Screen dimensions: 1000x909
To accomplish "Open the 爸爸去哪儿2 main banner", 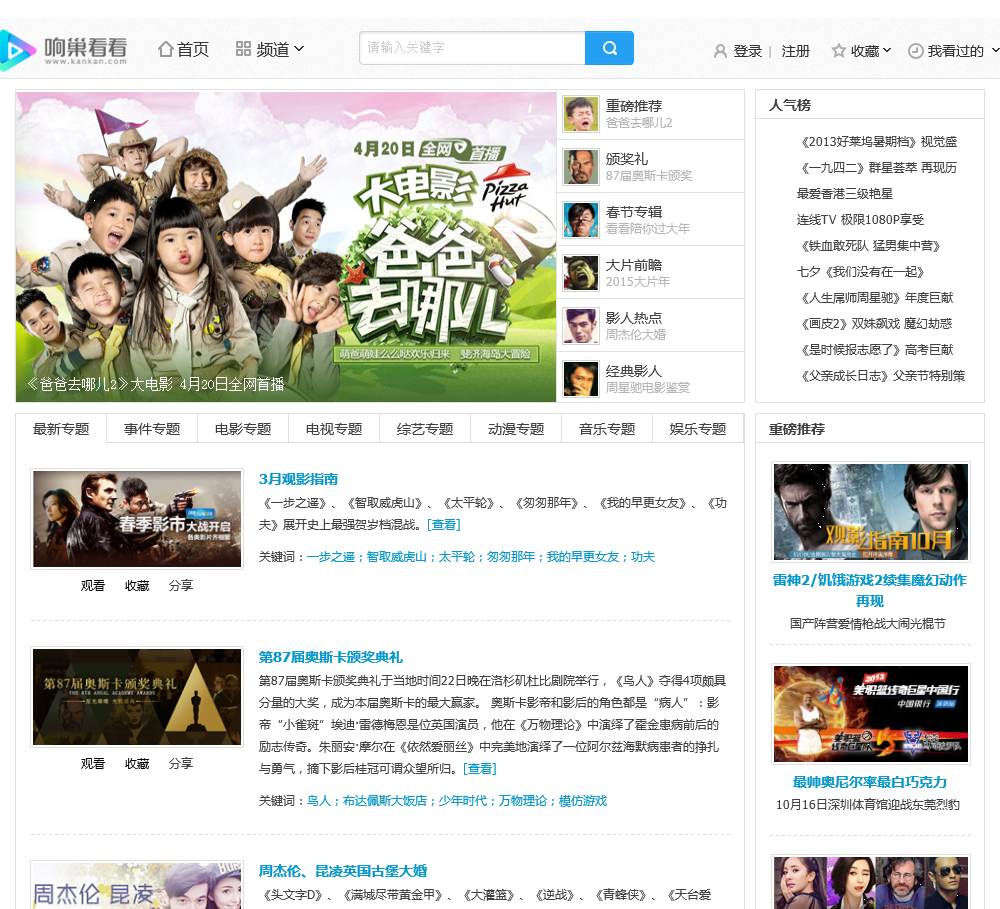I will [x=286, y=247].
